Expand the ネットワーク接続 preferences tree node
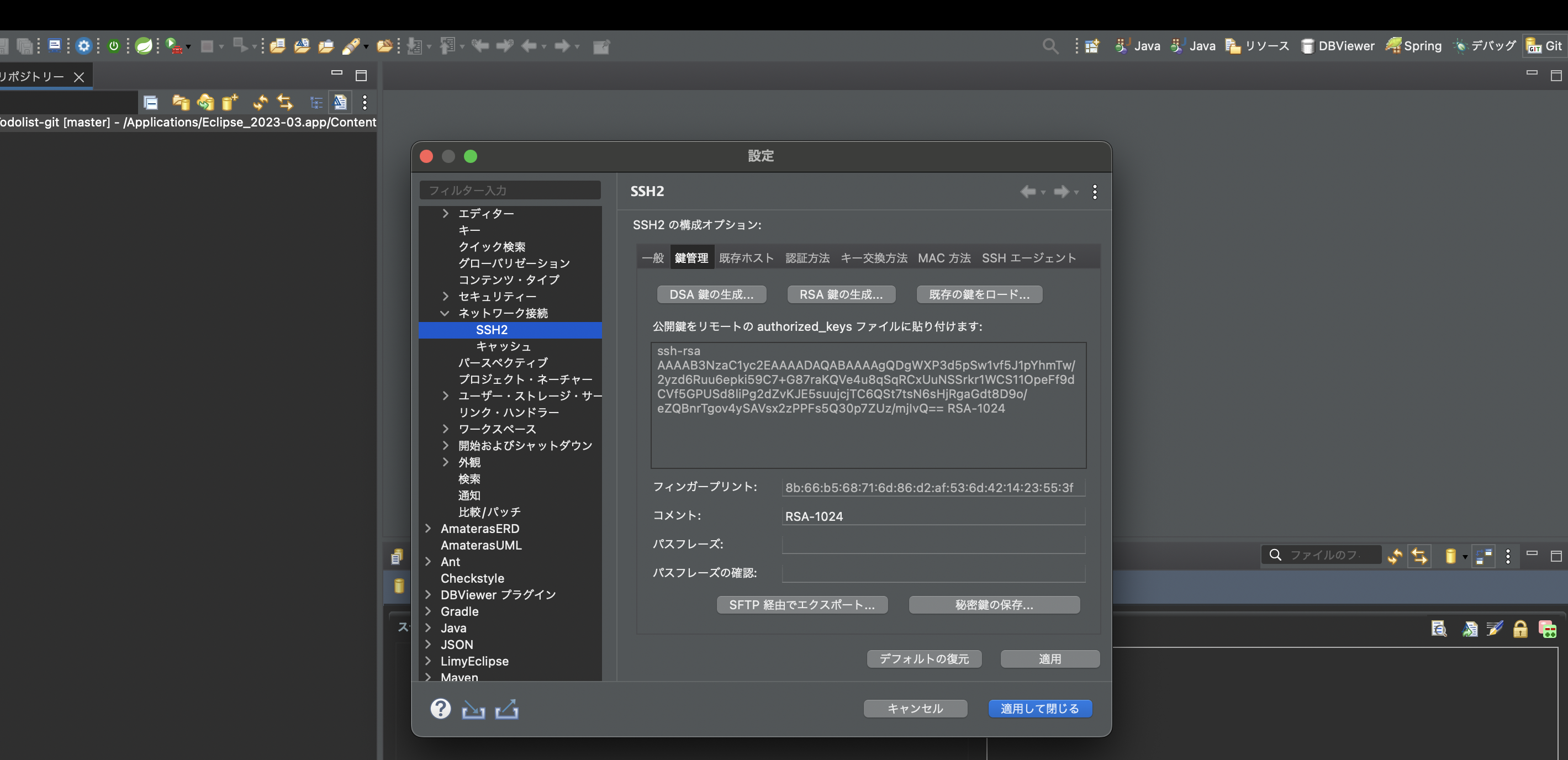This screenshot has height=760, width=1568. [445, 313]
